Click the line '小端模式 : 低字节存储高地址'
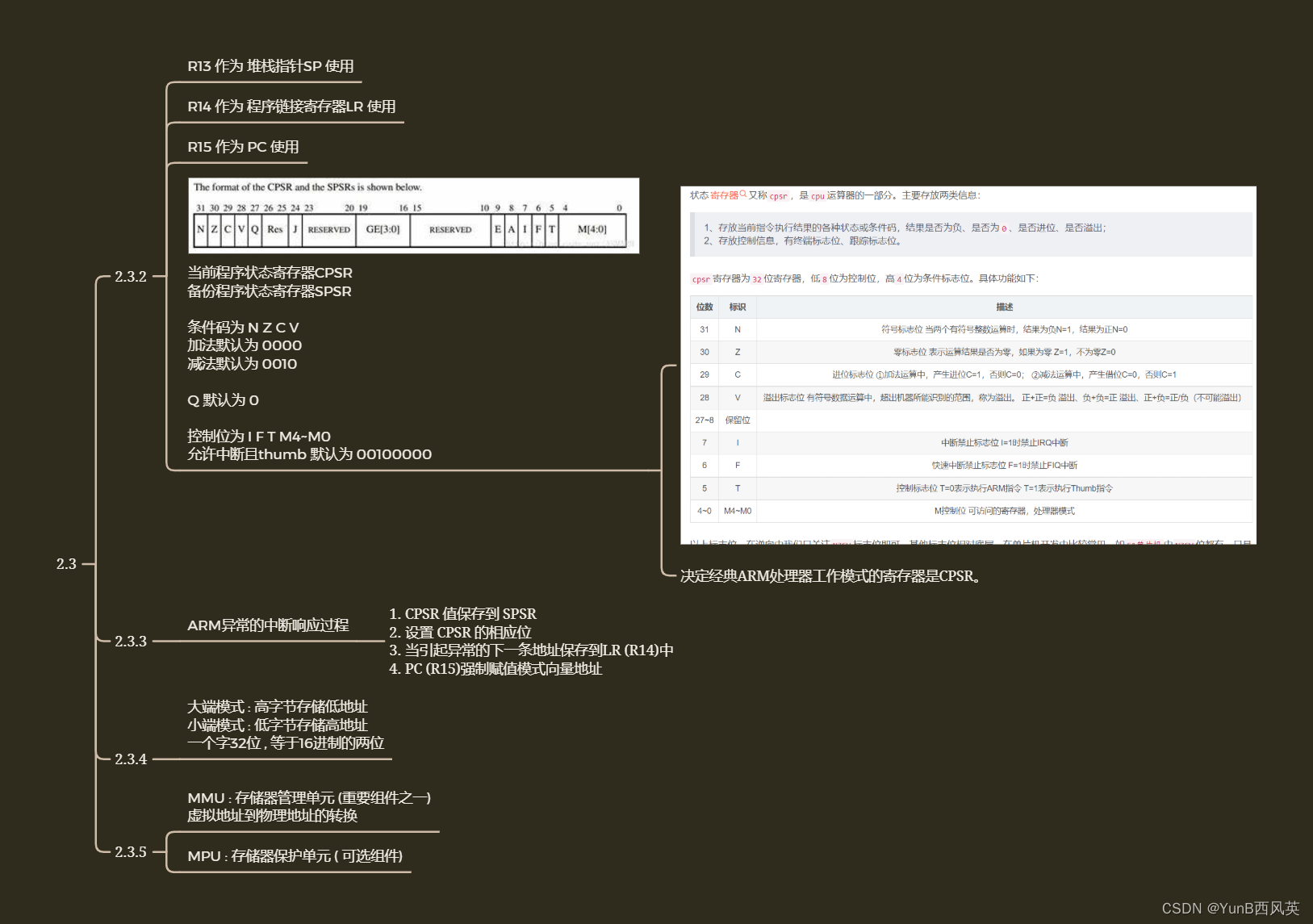Screen dimensions: 1313x924 277,725
